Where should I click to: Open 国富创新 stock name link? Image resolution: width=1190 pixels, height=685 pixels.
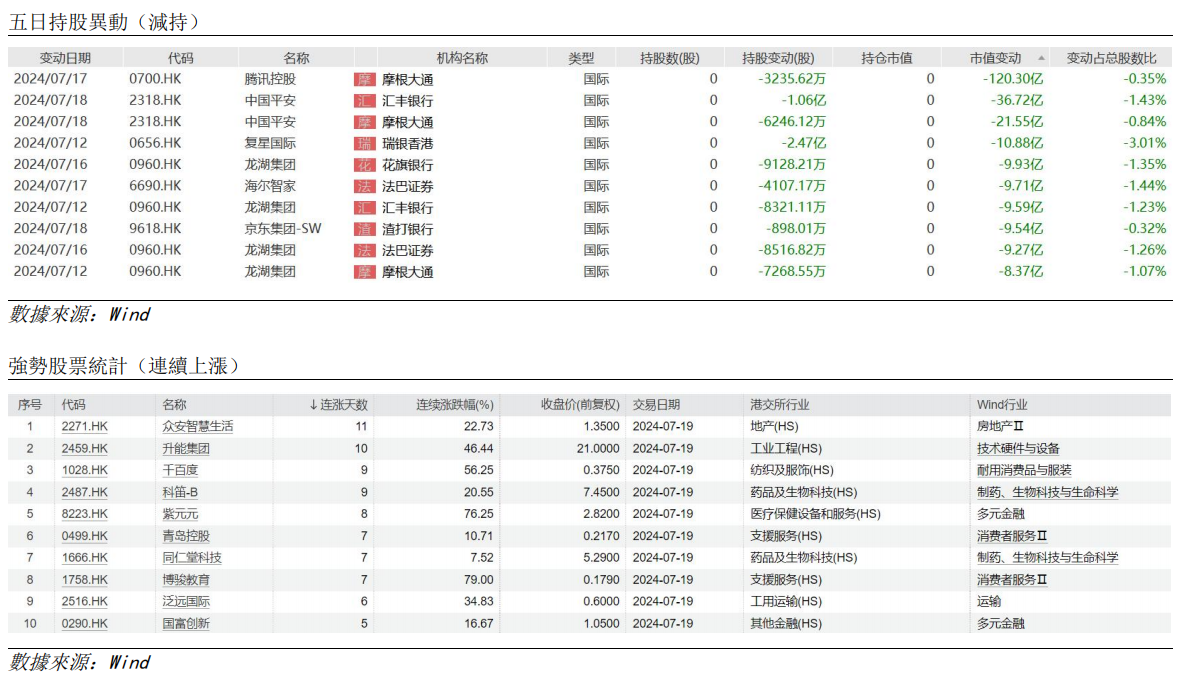(x=186, y=624)
